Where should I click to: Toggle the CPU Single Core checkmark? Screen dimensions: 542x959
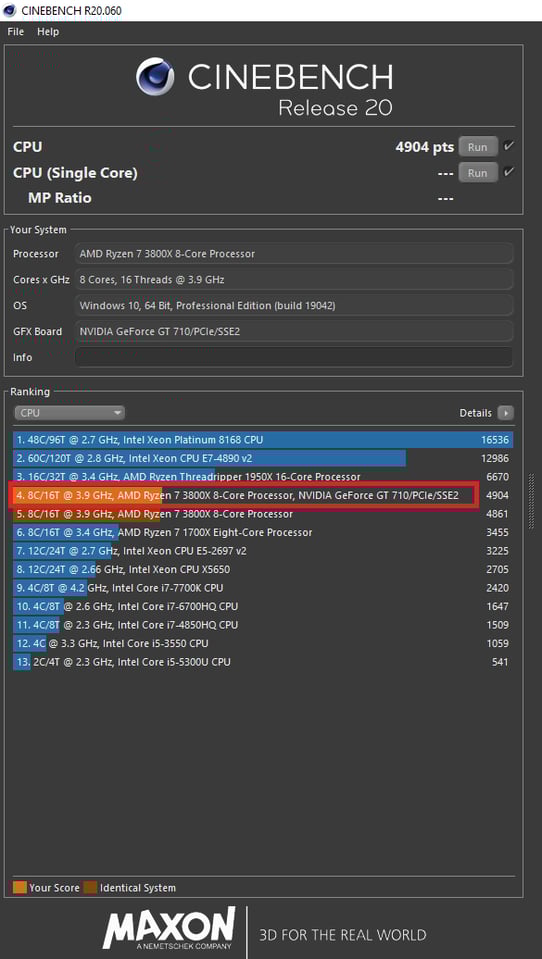pos(508,173)
